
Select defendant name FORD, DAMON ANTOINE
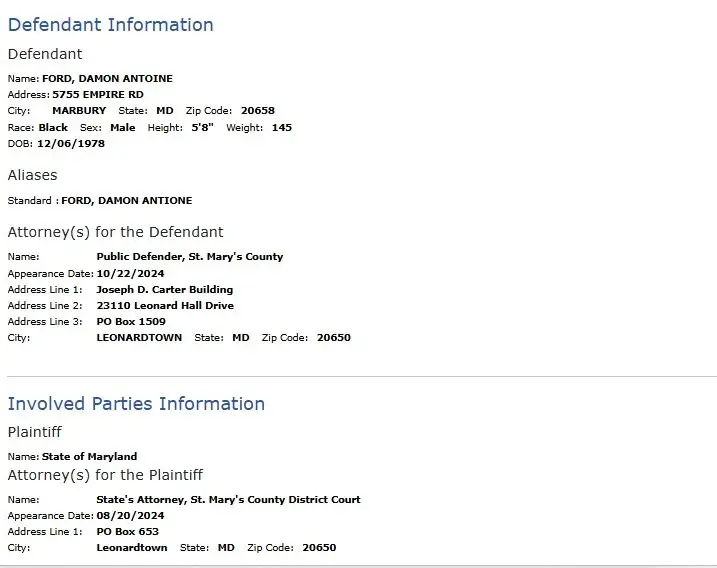tap(107, 79)
